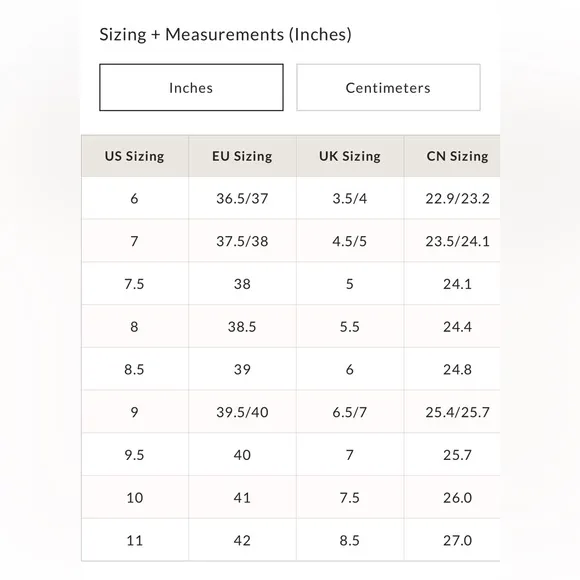This screenshot has height=580, width=580.
Task: Select the US size 6 cell
Action: (x=135, y=198)
